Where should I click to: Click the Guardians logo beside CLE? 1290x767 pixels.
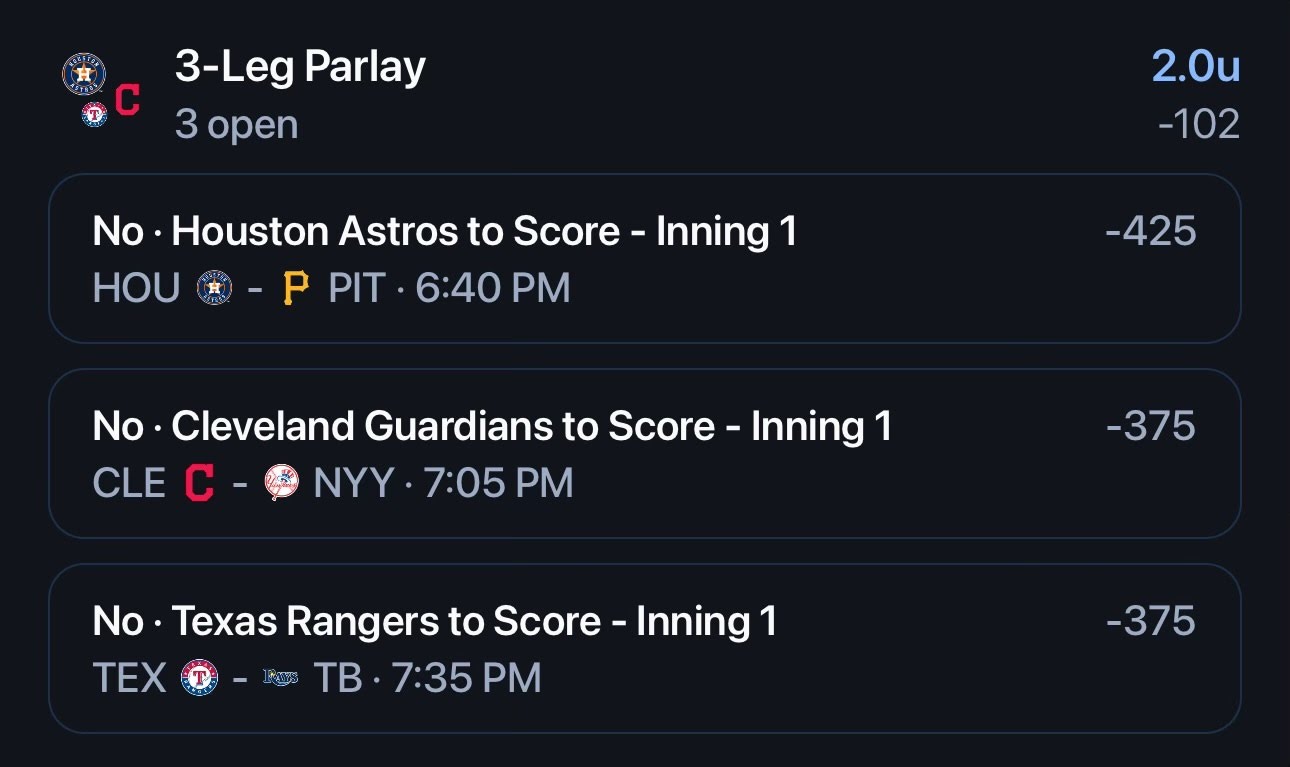(200, 484)
